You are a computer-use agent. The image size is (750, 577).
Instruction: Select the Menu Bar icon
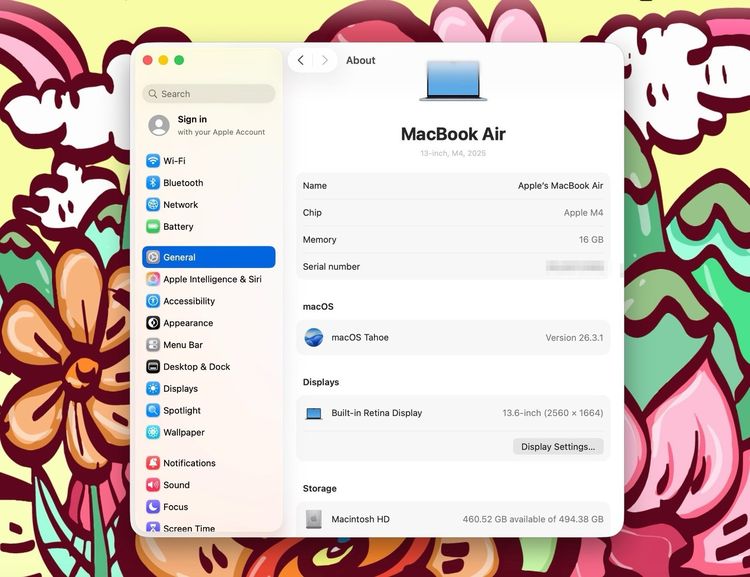click(x=153, y=345)
